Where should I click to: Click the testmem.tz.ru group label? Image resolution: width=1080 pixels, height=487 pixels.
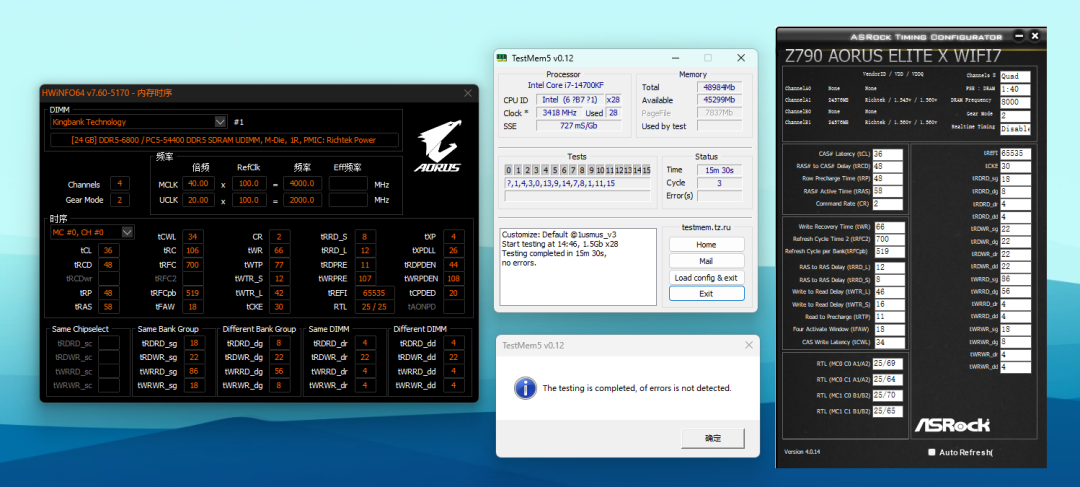tap(706, 227)
